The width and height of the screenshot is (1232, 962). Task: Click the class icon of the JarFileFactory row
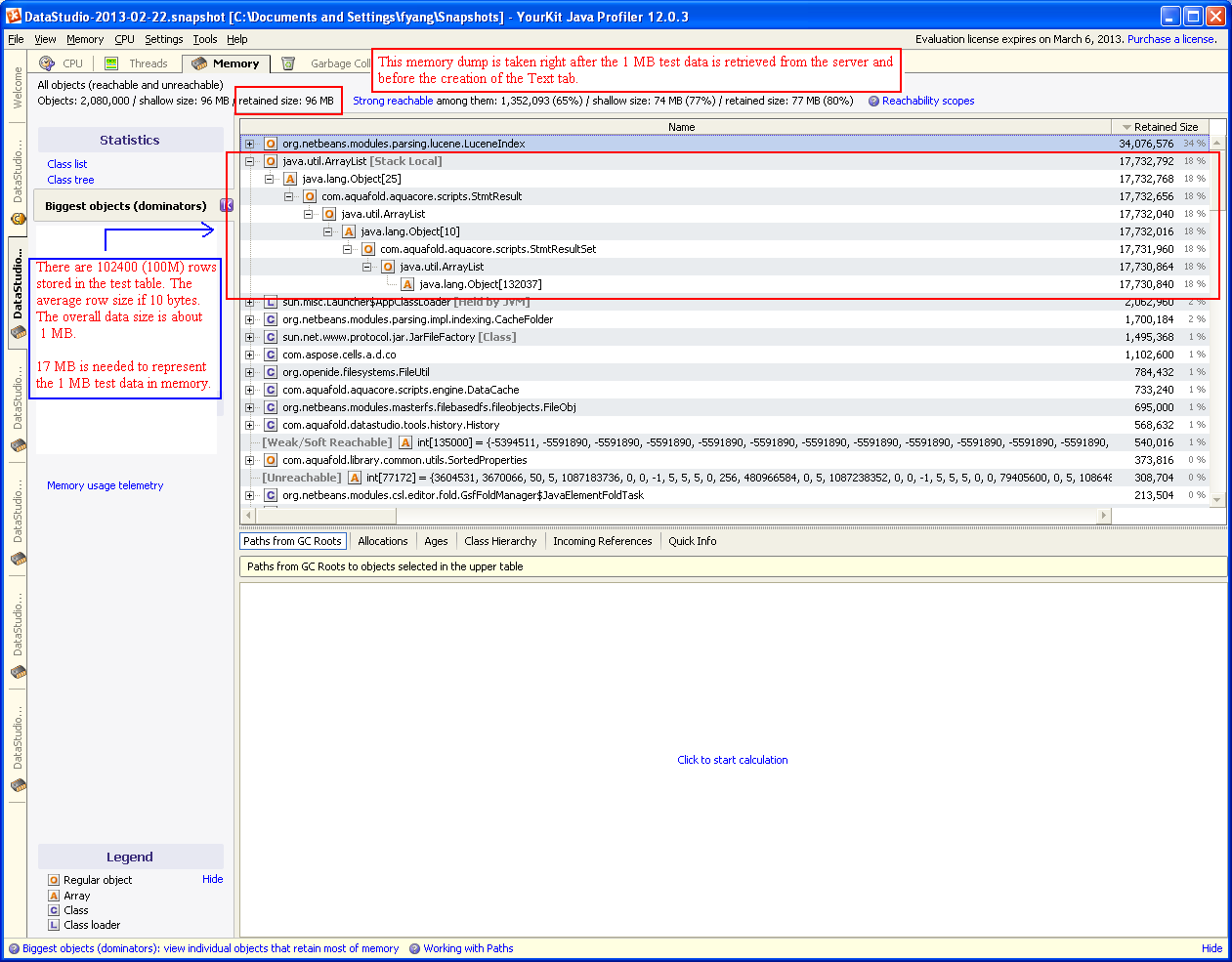click(x=271, y=337)
